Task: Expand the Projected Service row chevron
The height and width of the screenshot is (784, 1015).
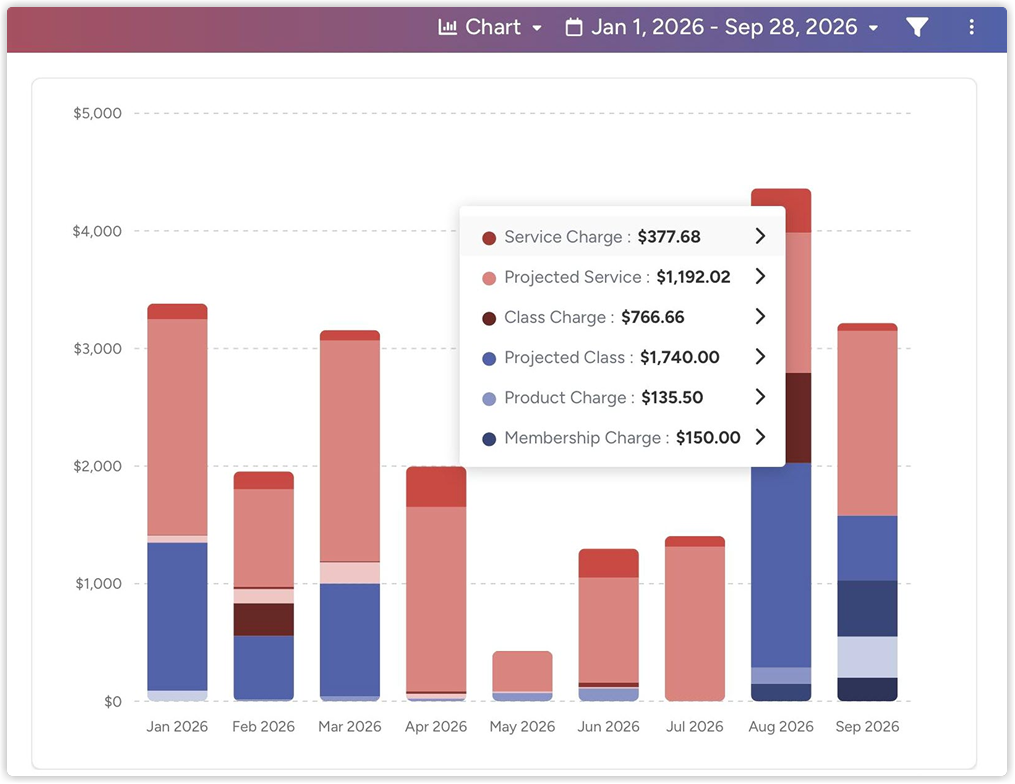Action: (x=761, y=276)
